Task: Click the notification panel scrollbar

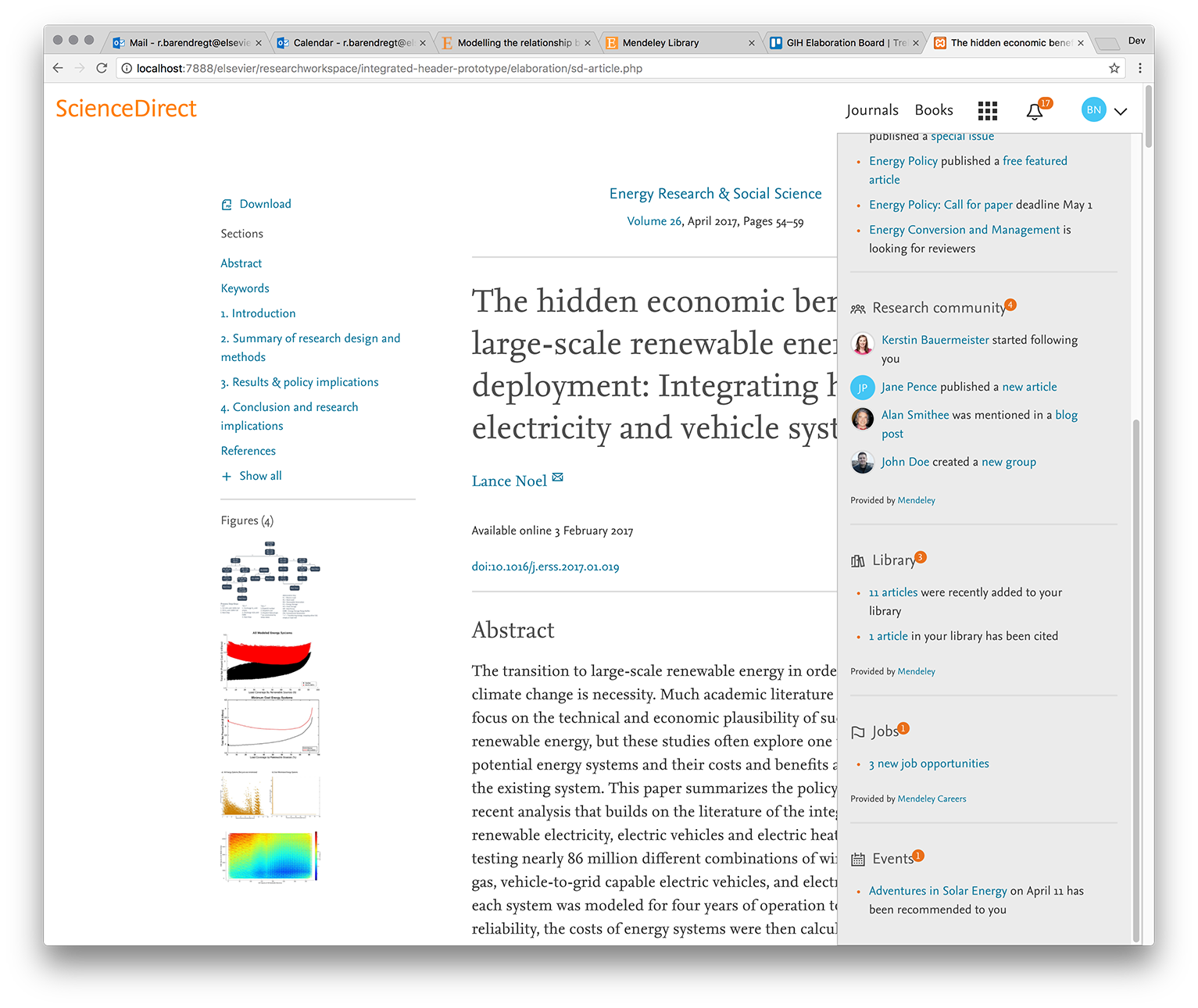Action: (x=1136, y=680)
